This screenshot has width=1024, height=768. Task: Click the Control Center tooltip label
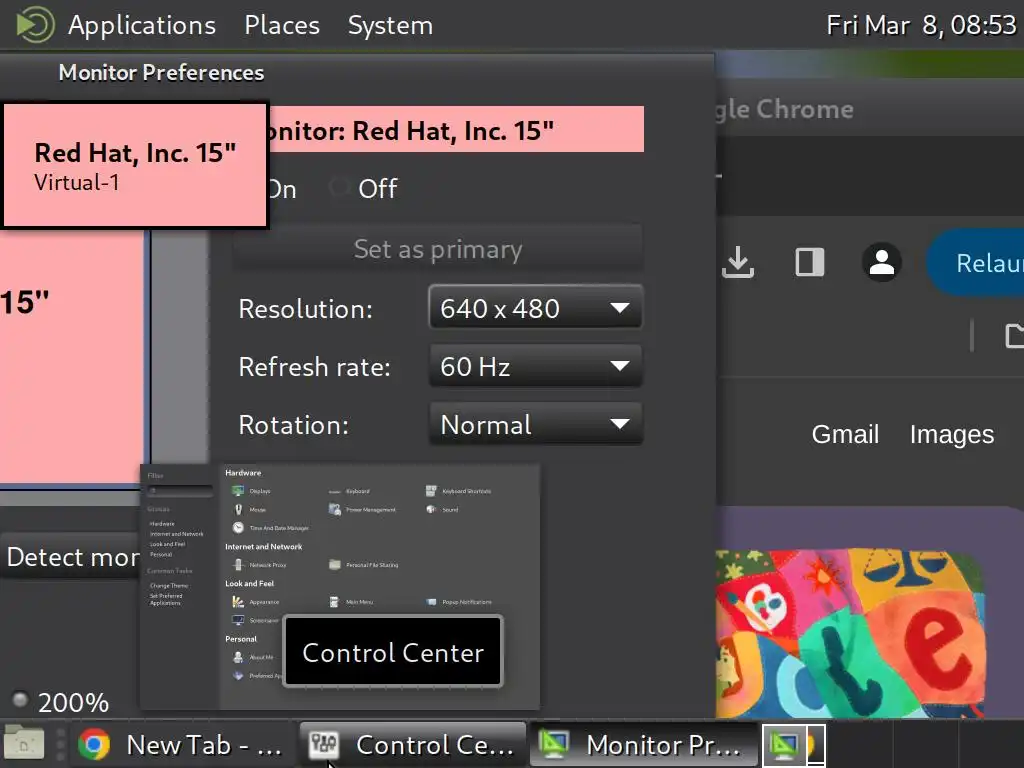[x=393, y=652]
